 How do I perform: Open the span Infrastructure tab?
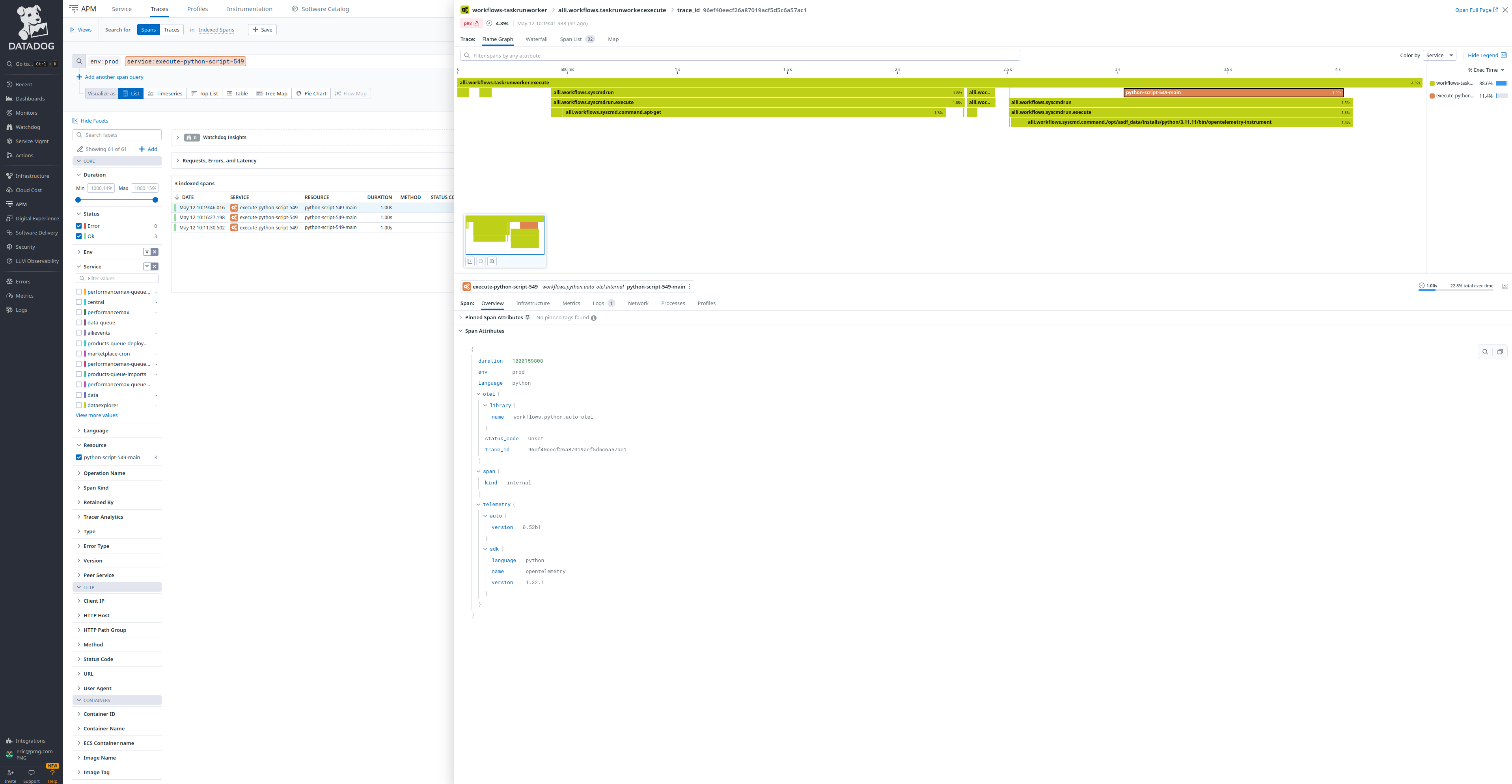click(x=532, y=304)
